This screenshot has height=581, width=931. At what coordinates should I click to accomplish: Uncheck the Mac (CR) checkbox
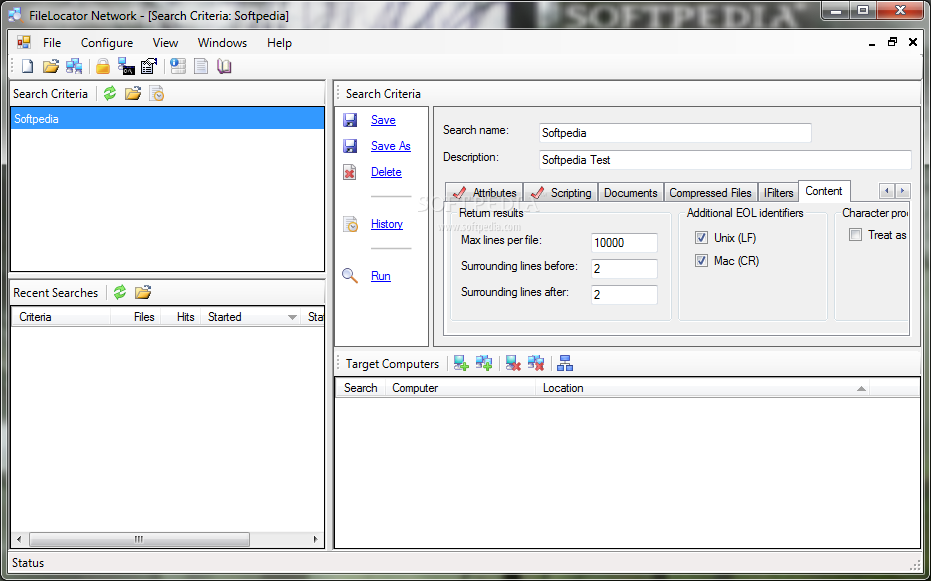pyautogui.click(x=701, y=261)
